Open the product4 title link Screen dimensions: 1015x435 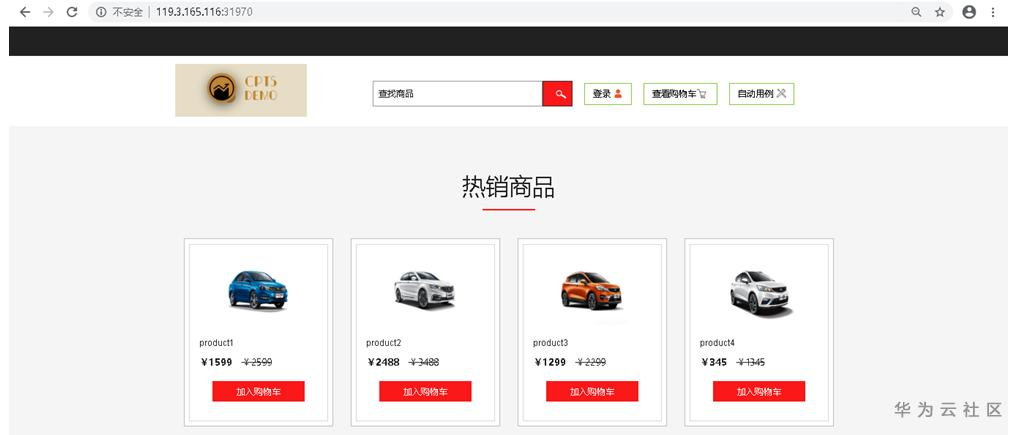[x=717, y=342]
